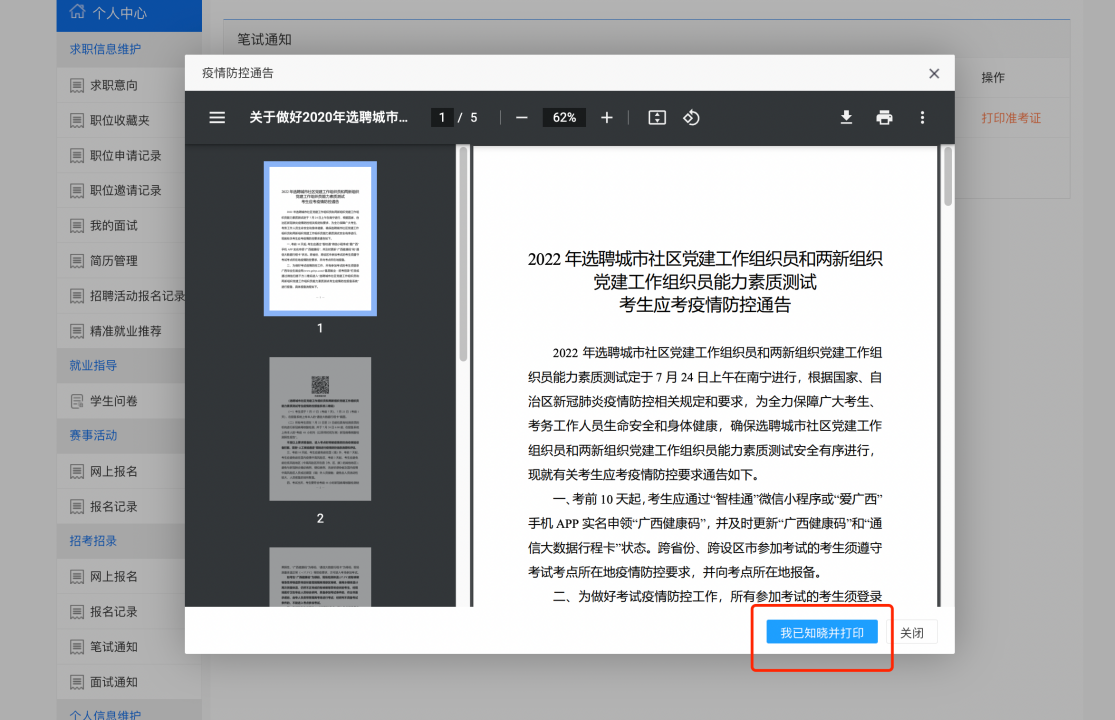Click the 62% zoom level field
1115x720 pixels.
click(x=564, y=118)
